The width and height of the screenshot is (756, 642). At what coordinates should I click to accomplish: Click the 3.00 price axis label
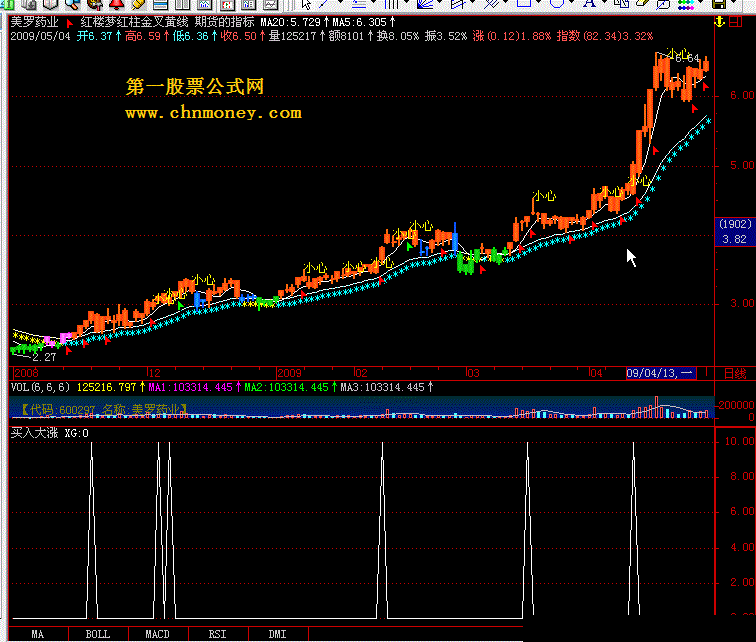coord(742,303)
